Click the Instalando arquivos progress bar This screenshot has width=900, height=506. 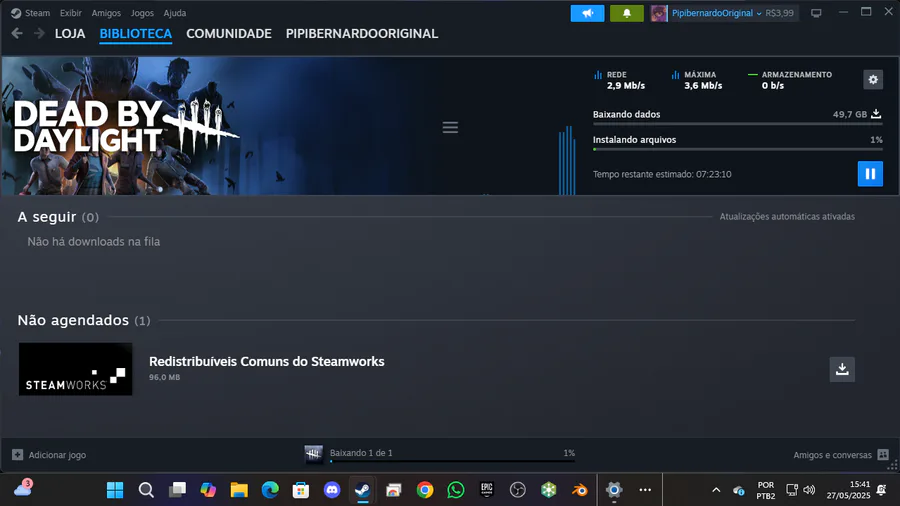pos(738,149)
